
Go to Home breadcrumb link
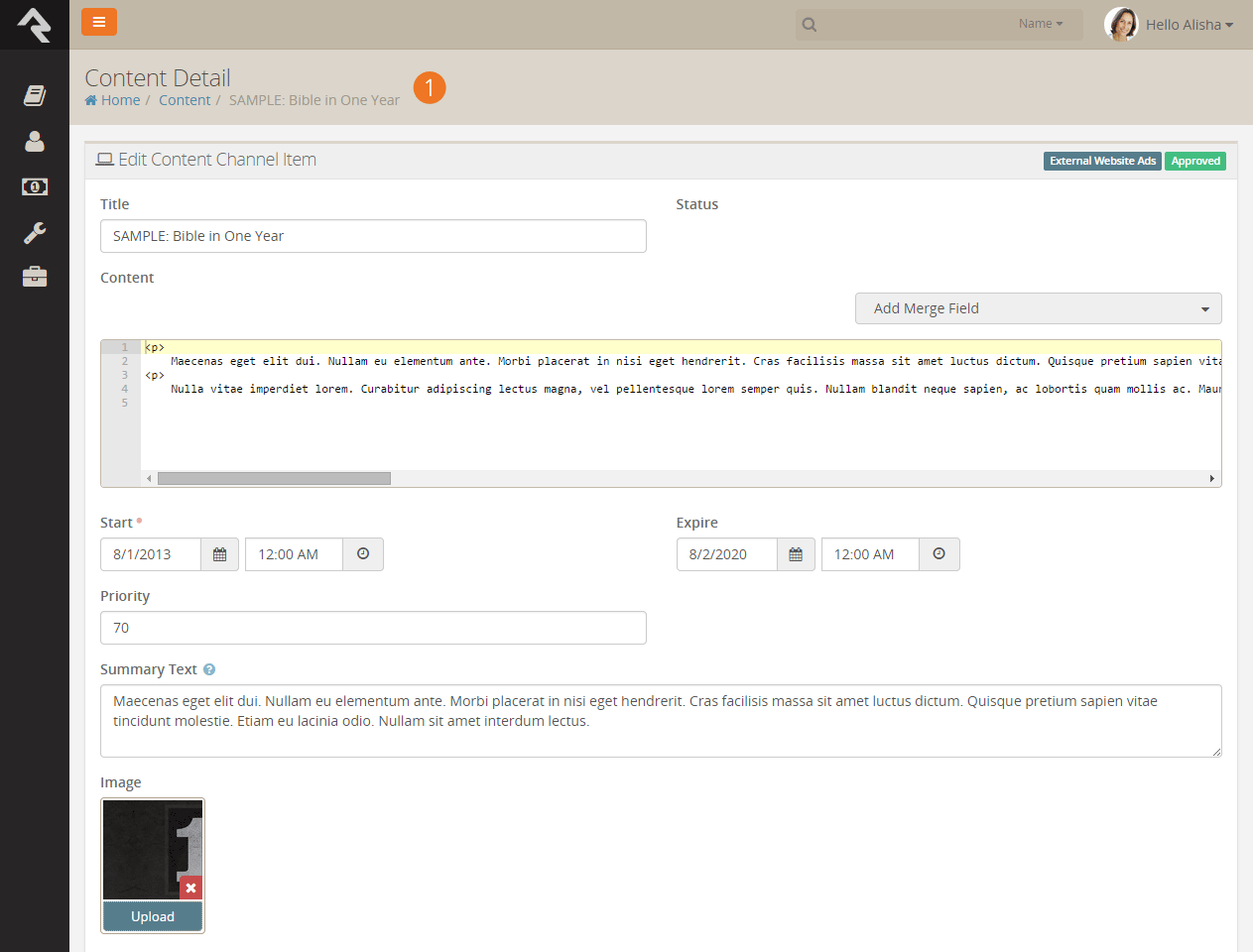point(119,100)
